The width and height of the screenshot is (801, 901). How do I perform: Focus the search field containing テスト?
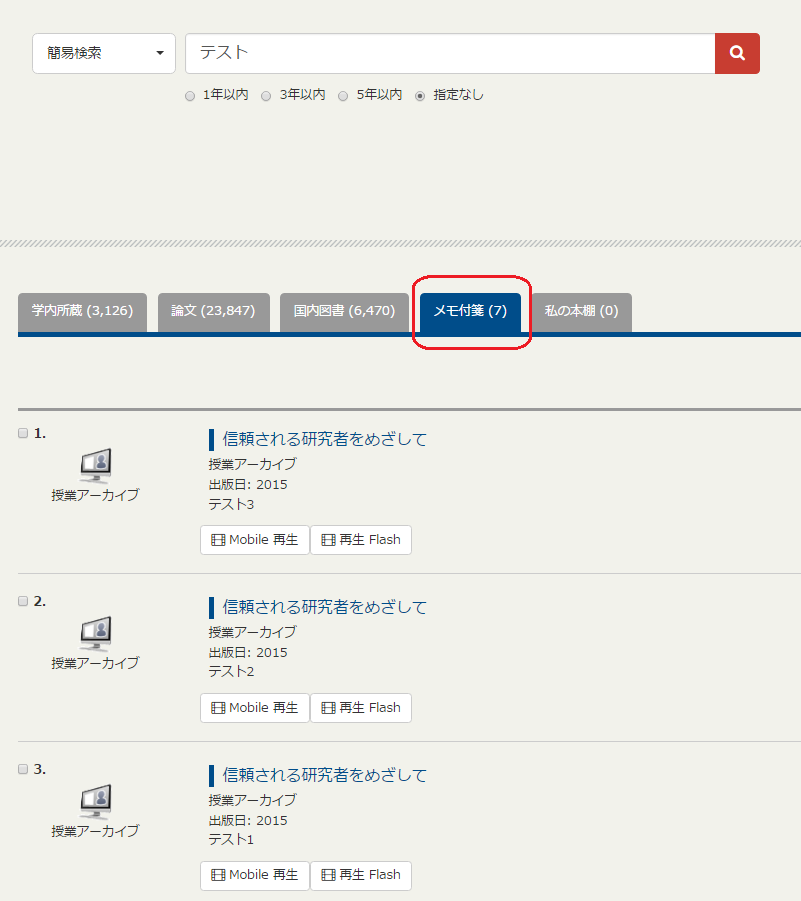[x=450, y=53]
